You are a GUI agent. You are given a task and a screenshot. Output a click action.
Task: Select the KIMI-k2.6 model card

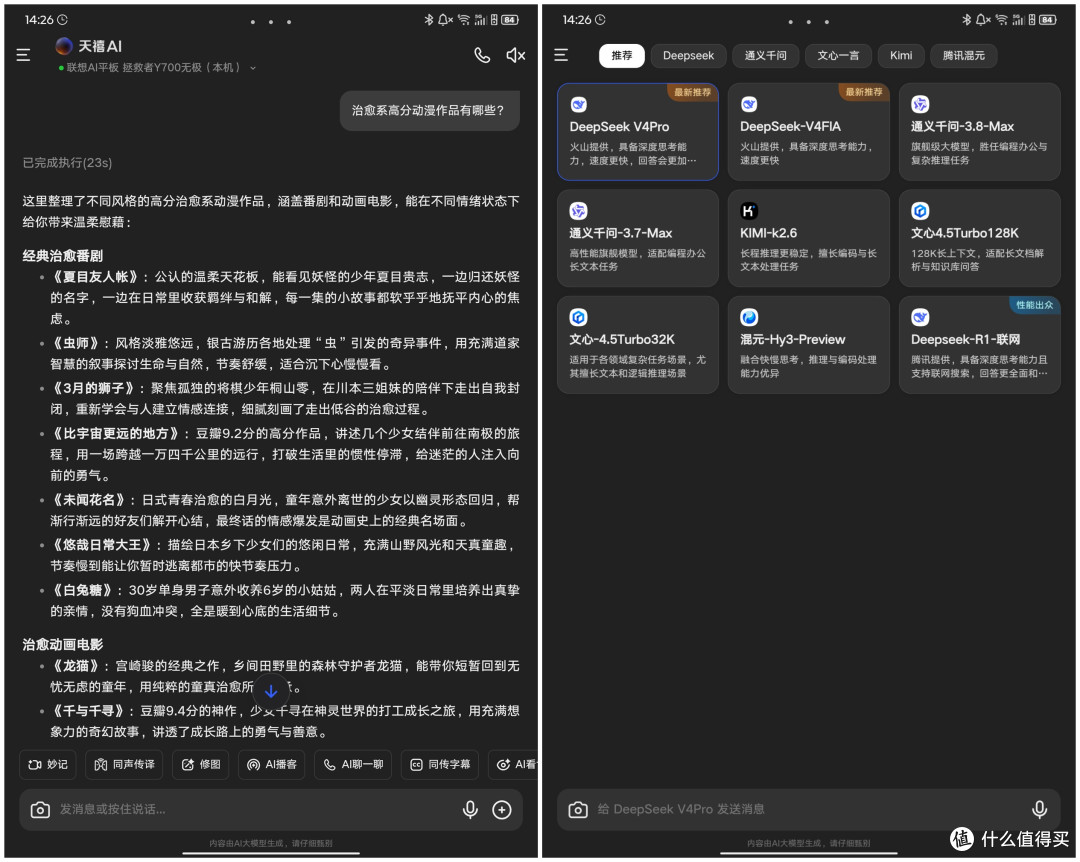coord(809,238)
